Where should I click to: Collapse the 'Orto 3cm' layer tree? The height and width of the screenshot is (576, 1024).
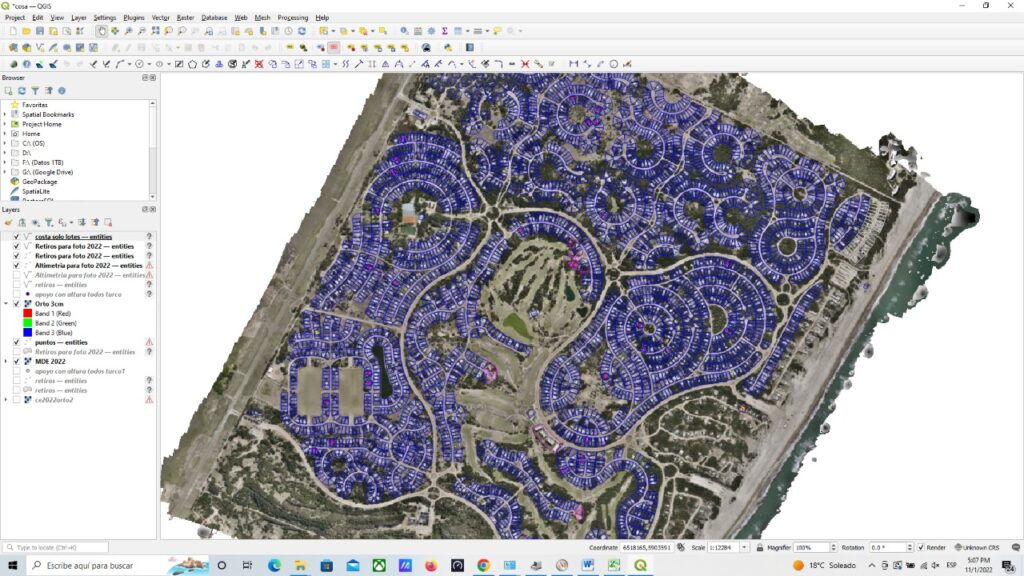point(6,304)
